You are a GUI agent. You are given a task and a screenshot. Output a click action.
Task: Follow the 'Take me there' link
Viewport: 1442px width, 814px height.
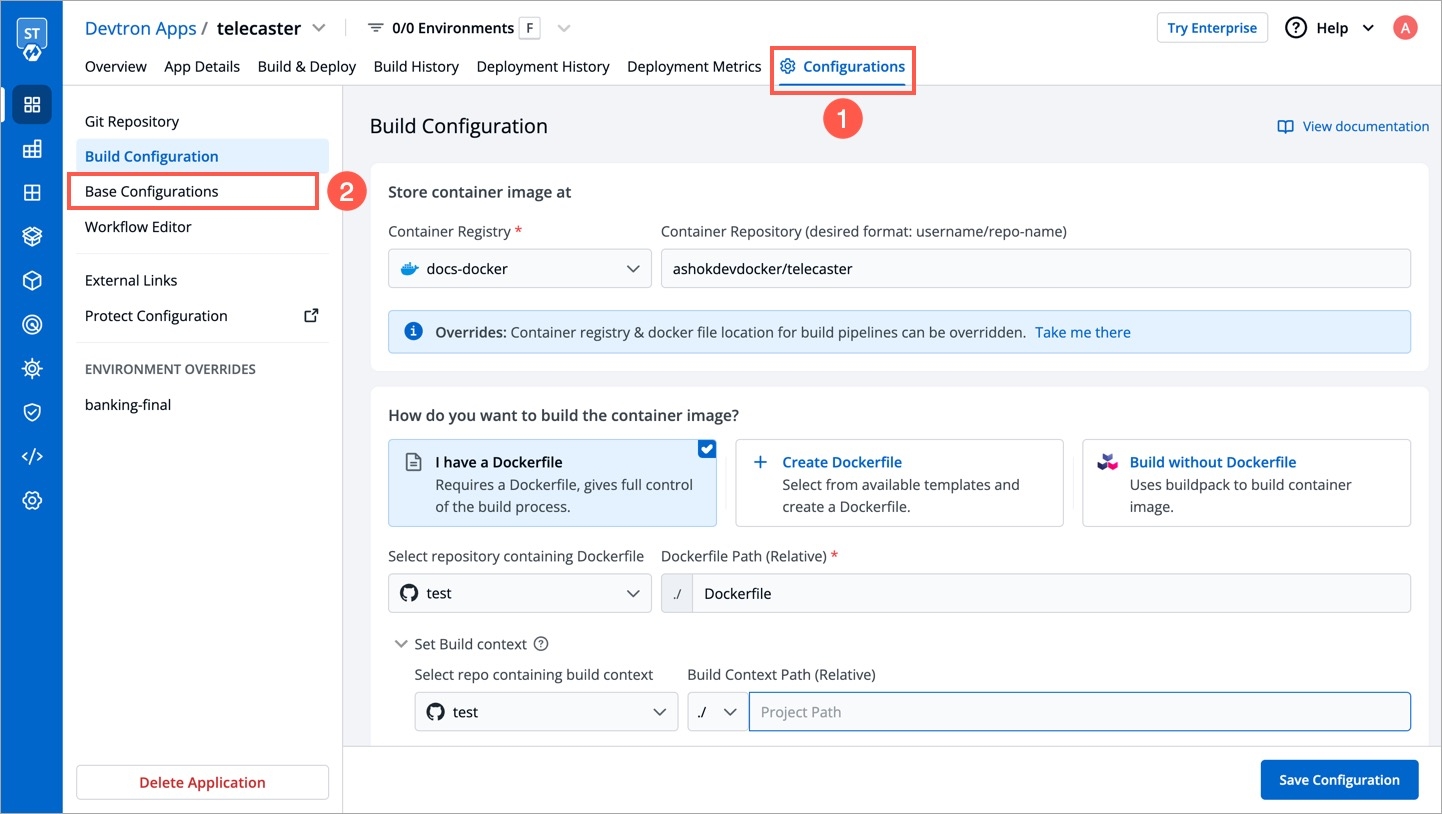tap(1082, 332)
